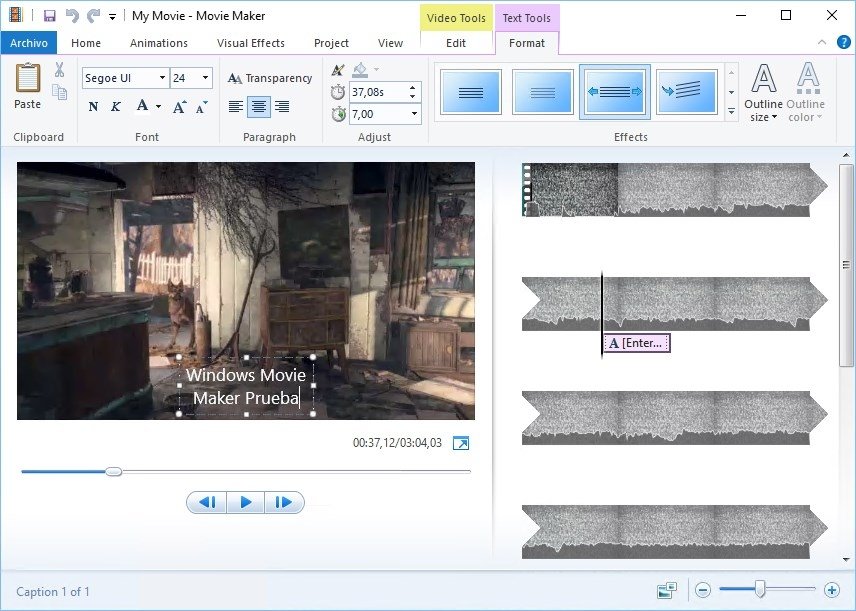The width and height of the screenshot is (856, 611).
Task: Open the Visual Effects tab
Action: (x=251, y=43)
